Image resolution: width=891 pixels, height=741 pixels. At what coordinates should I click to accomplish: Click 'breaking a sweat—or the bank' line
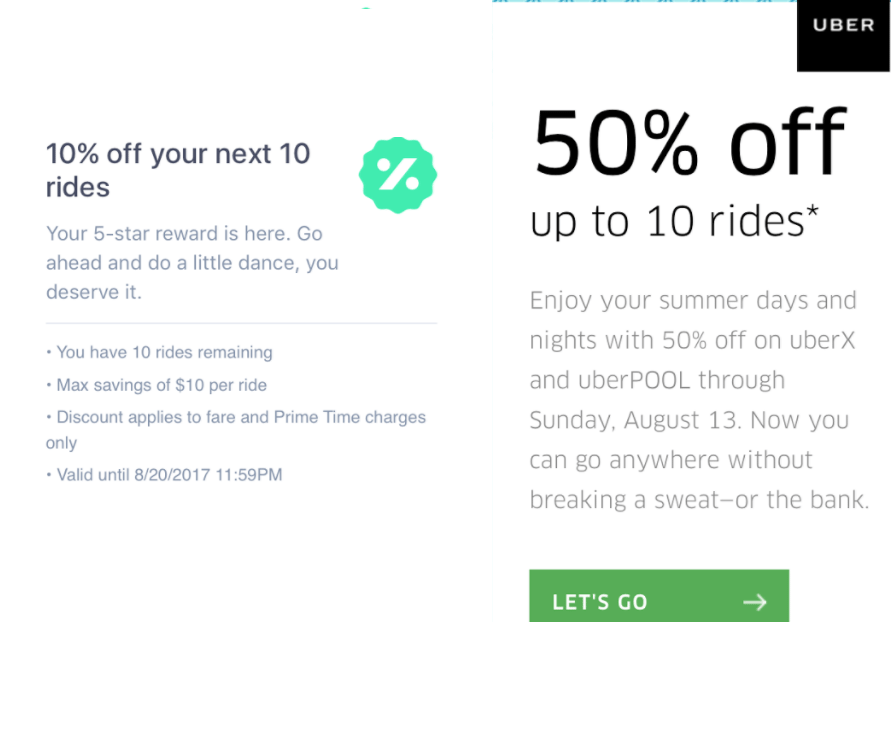point(699,500)
